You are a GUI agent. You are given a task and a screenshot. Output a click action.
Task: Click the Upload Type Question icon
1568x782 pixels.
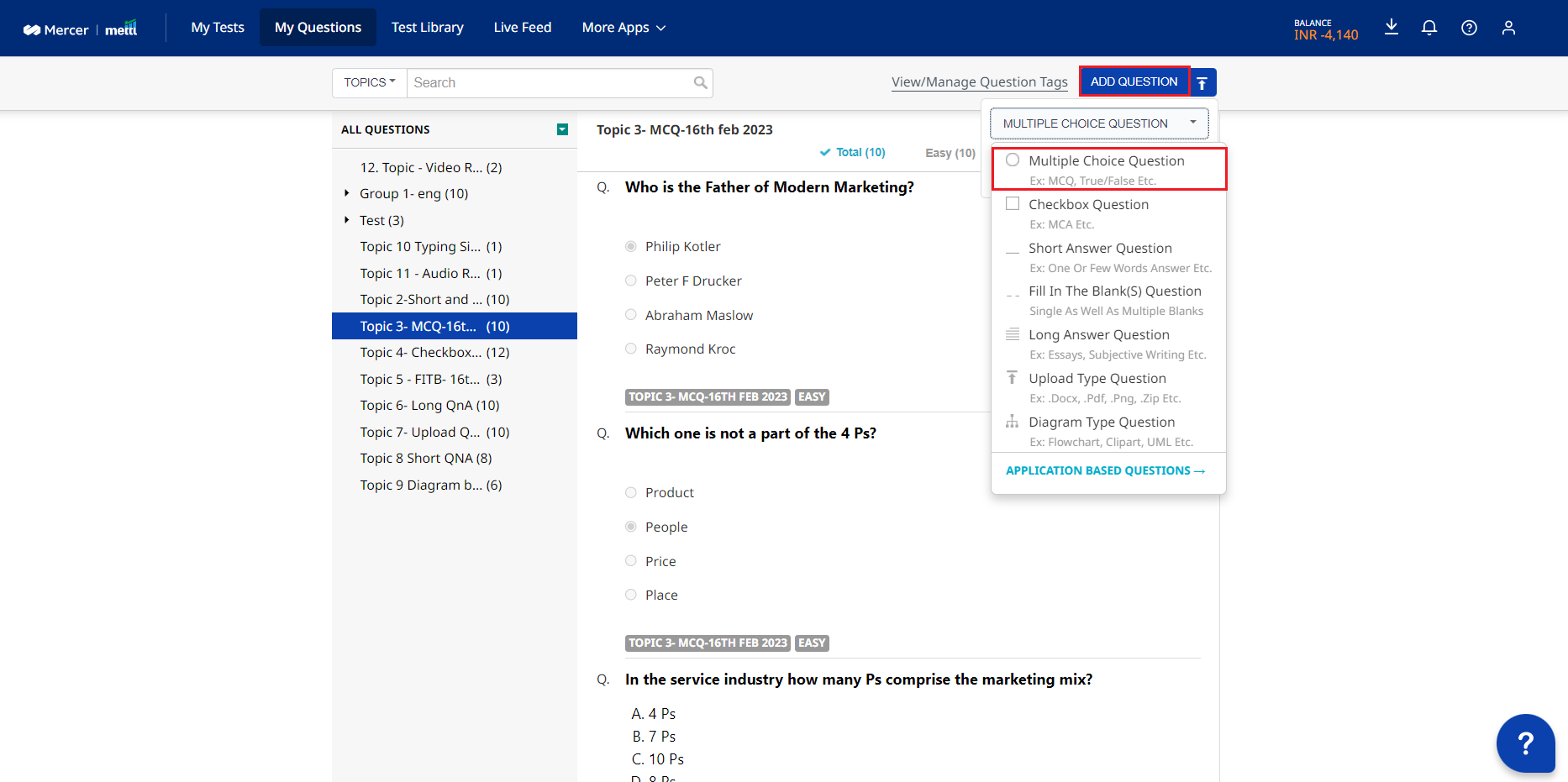click(1013, 378)
